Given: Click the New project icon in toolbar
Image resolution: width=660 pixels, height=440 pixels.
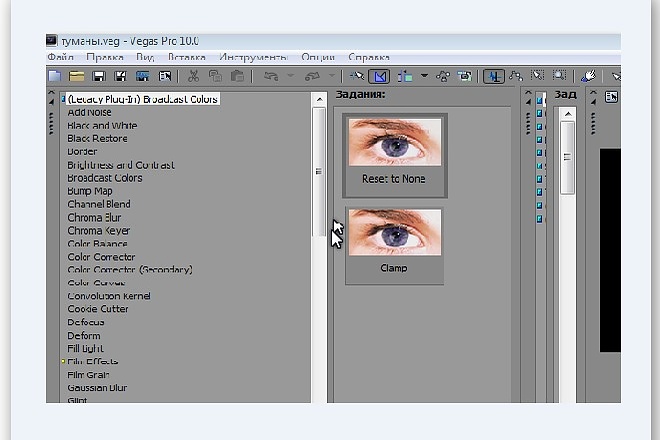Looking at the screenshot, I should (55, 76).
